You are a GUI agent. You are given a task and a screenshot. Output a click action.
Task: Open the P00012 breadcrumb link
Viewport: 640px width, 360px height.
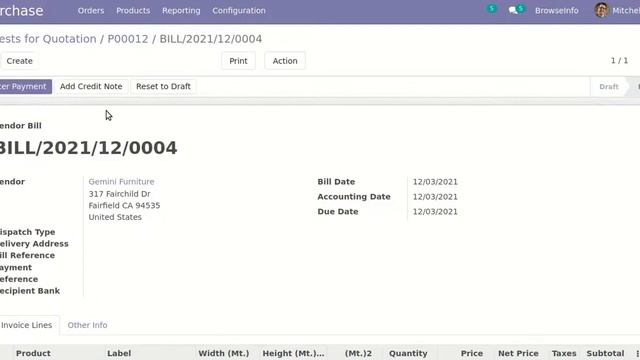(128, 39)
